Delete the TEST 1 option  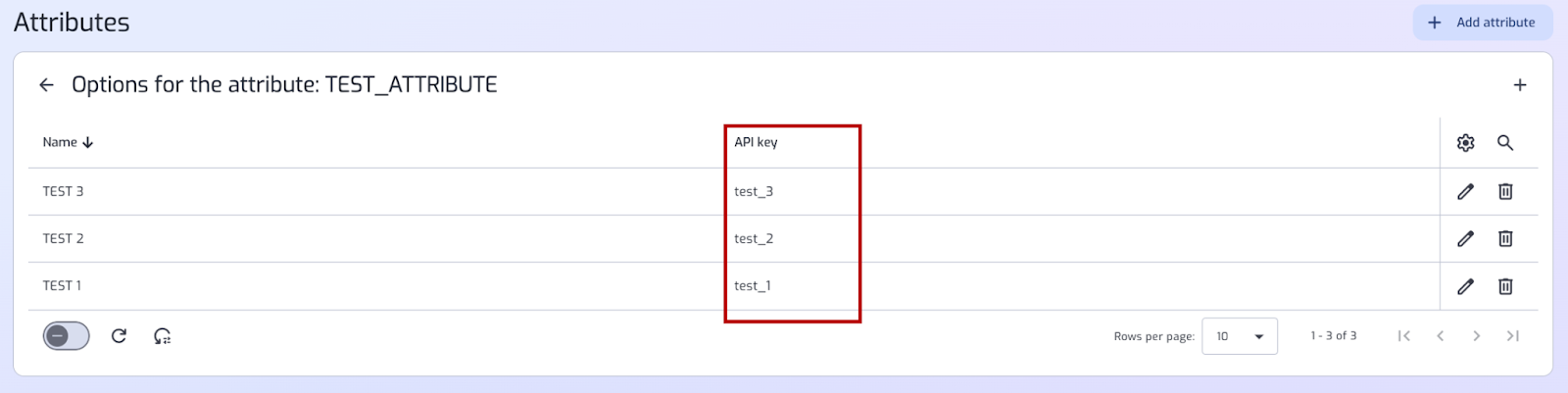(1505, 286)
